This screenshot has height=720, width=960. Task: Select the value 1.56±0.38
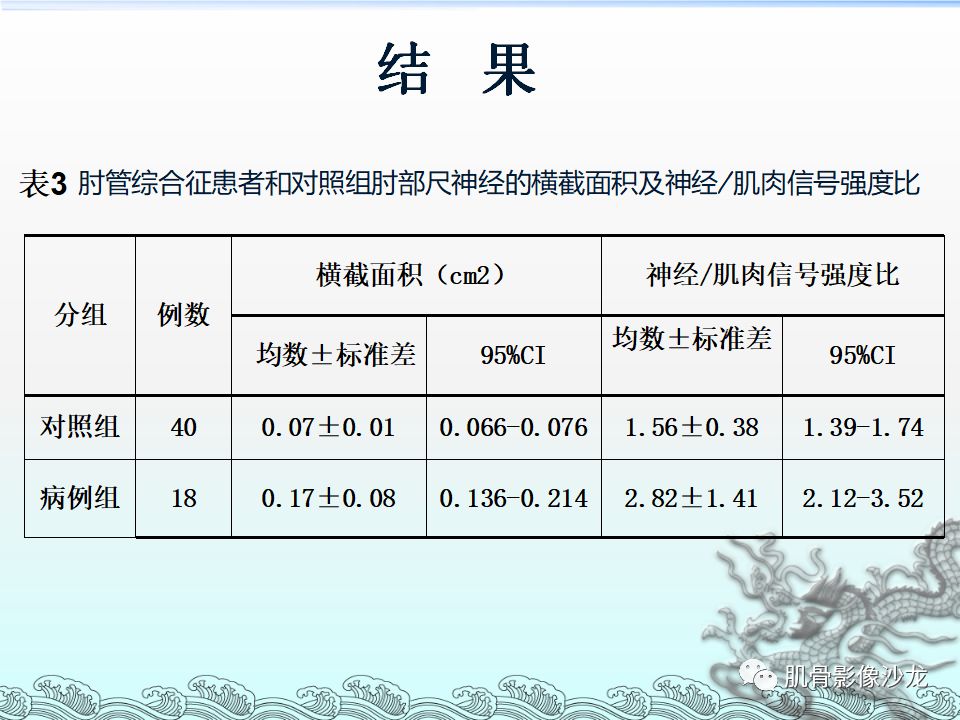click(692, 427)
